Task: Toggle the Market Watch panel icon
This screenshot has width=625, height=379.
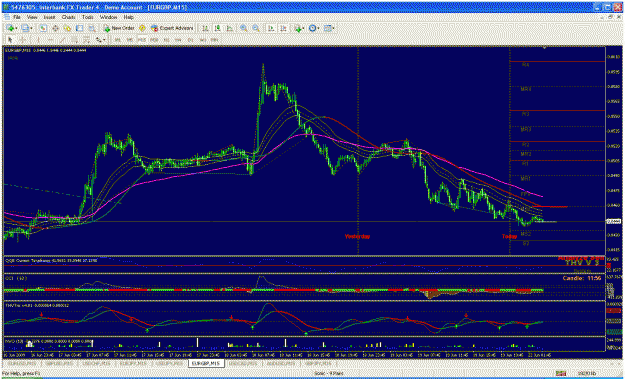Action: click(x=43, y=28)
